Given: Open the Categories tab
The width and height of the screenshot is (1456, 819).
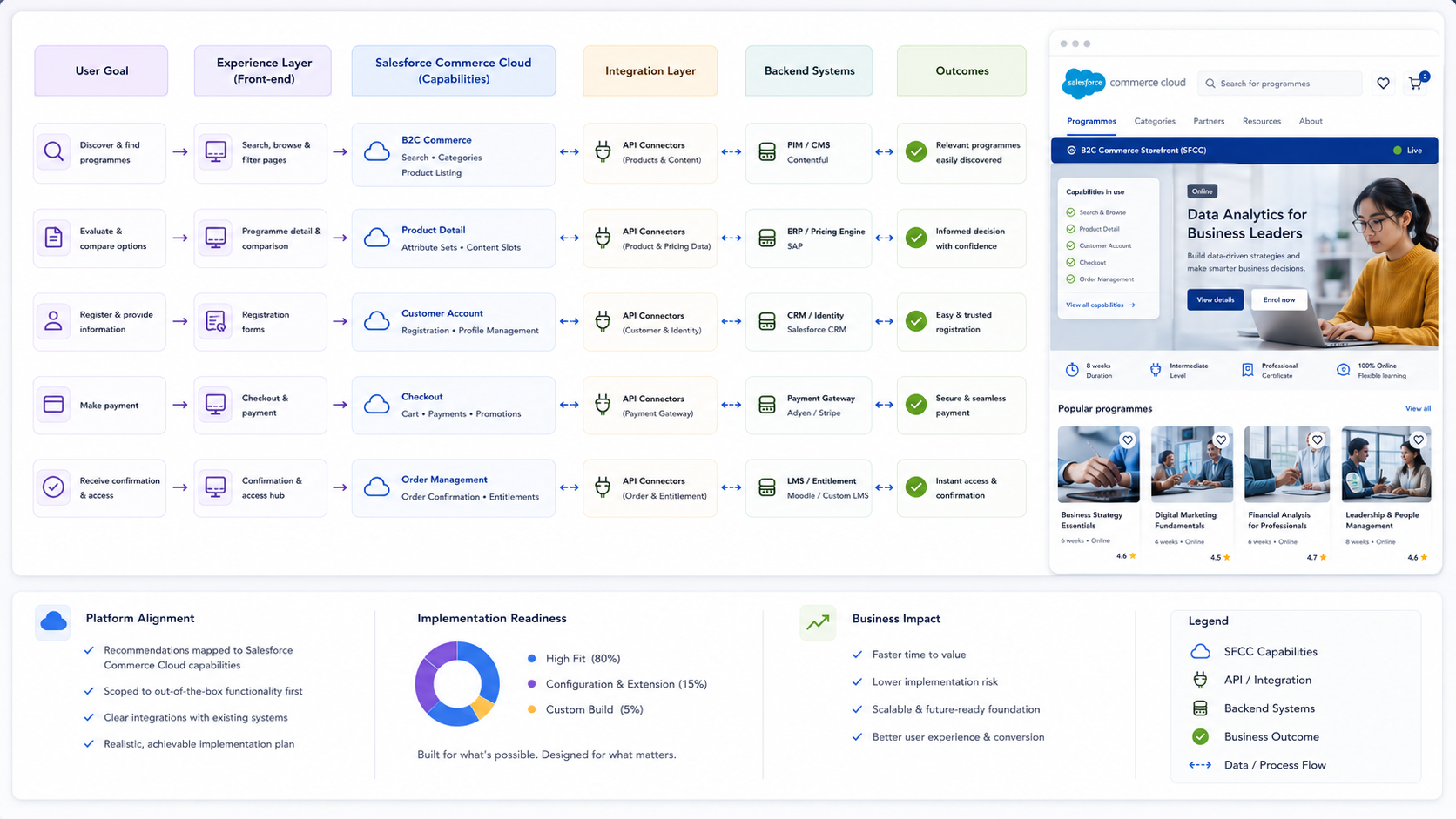Looking at the screenshot, I should click(x=1155, y=121).
